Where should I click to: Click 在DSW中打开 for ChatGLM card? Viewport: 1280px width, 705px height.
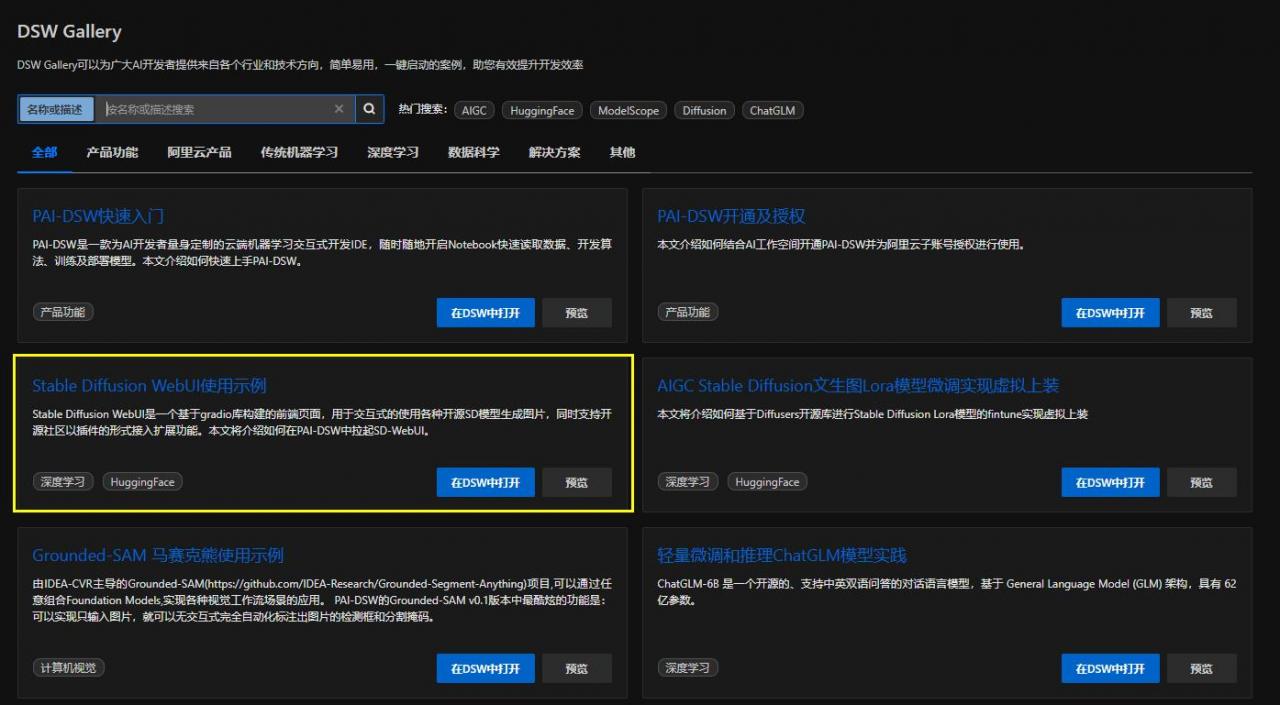pyautogui.click(x=1111, y=668)
